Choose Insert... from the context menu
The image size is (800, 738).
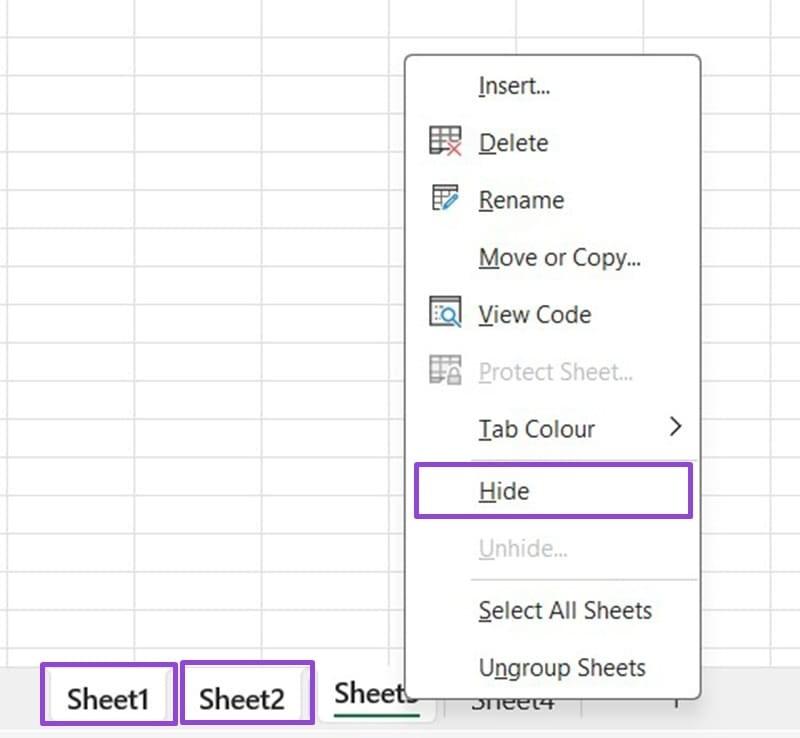point(514,86)
